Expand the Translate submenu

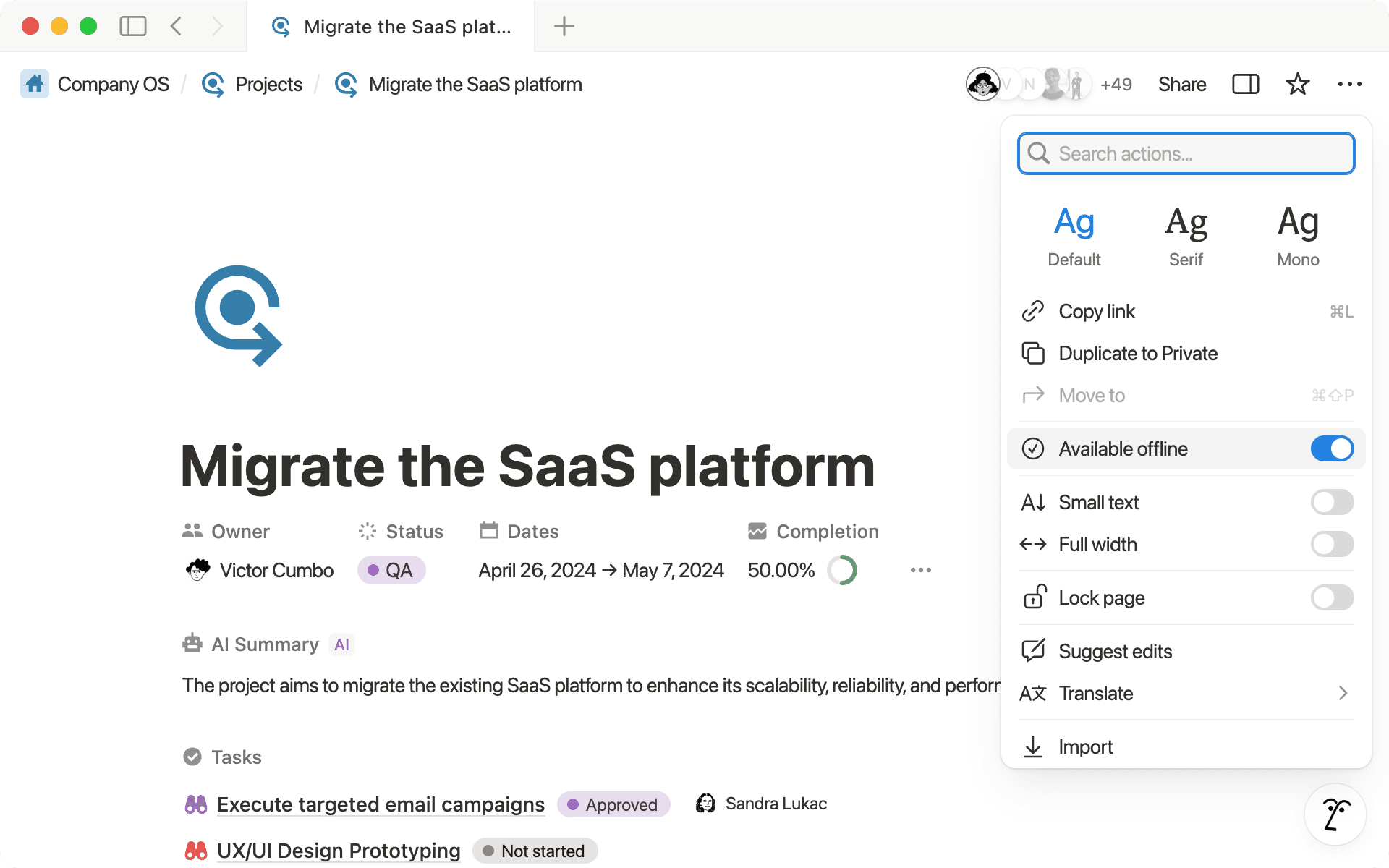(x=1185, y=693)
